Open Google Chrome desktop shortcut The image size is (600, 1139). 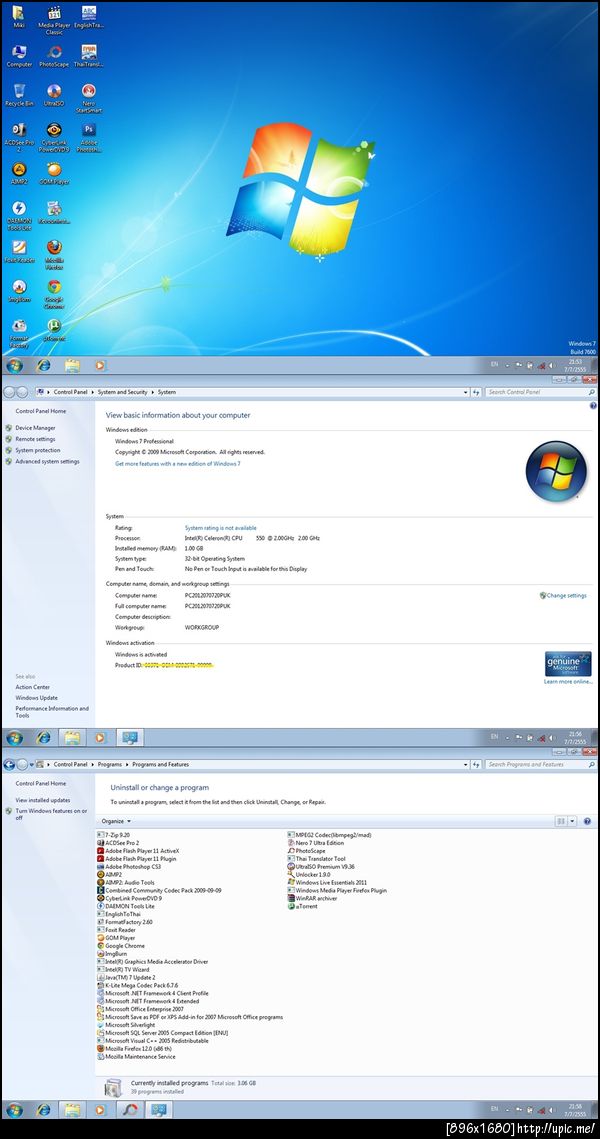tap(54, 295)
